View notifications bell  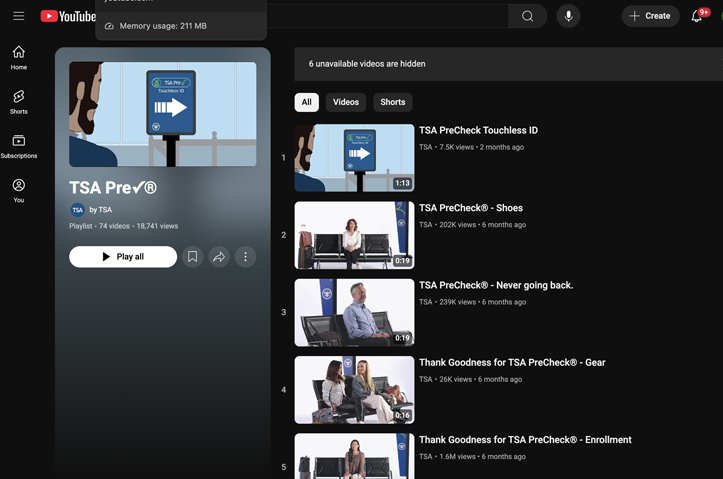(x=698, y=16)
